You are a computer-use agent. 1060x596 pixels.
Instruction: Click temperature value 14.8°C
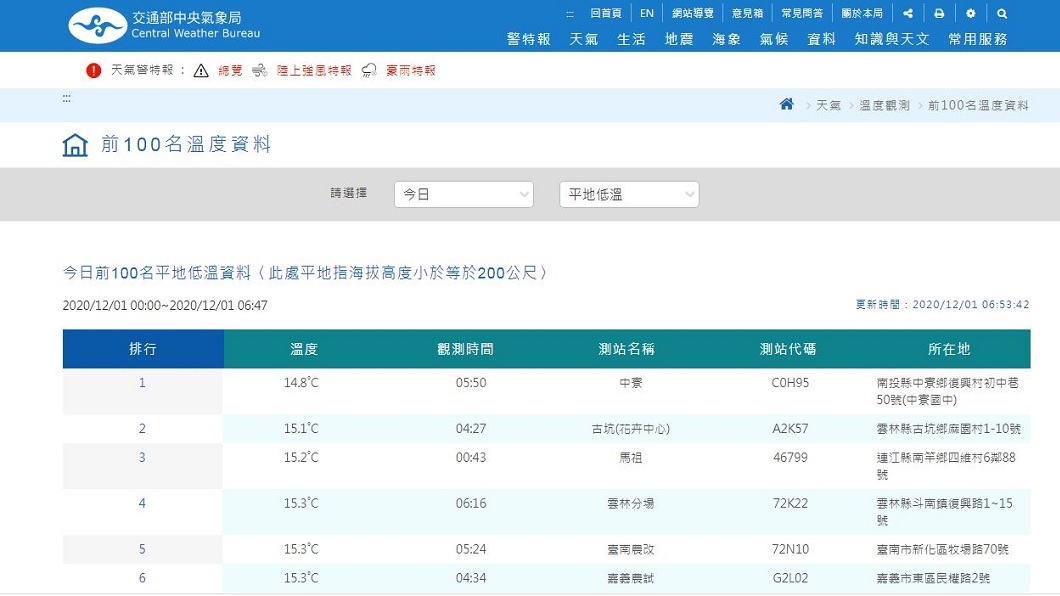tap(301, 383)
